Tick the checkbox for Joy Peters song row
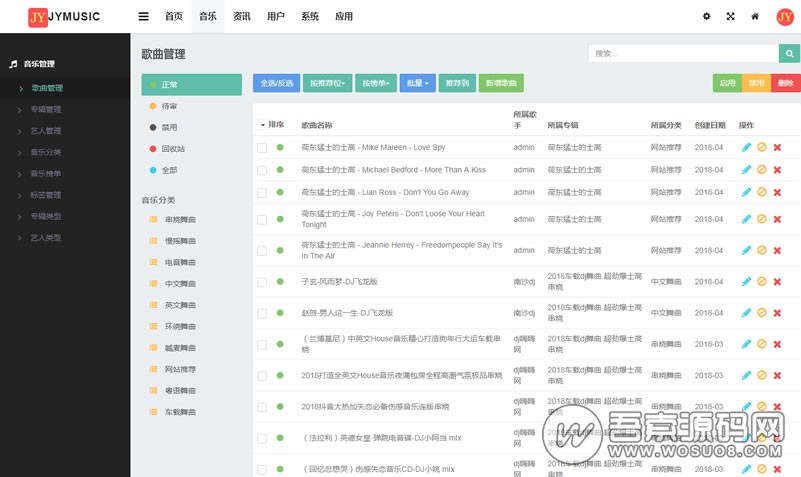The image size is (801, 477). tap(262, 219)
